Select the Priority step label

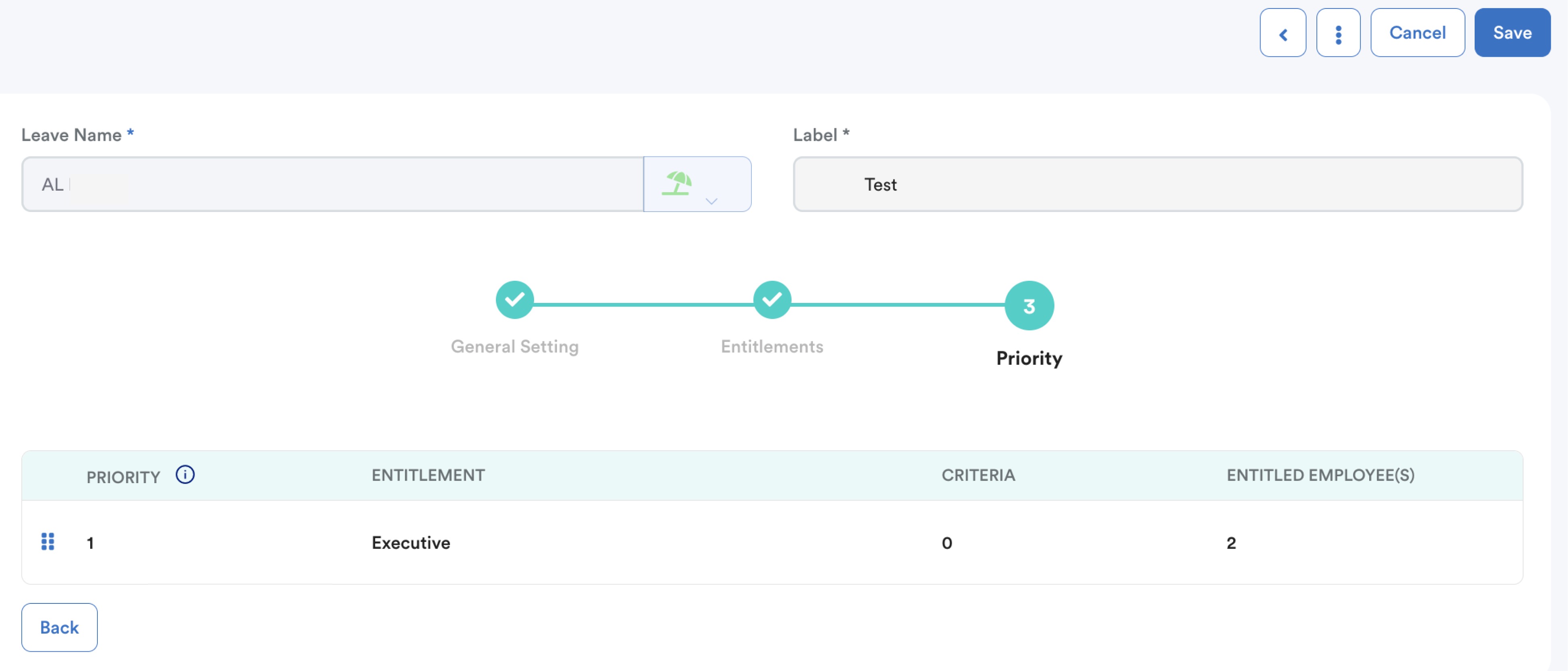click(1029, 358)
